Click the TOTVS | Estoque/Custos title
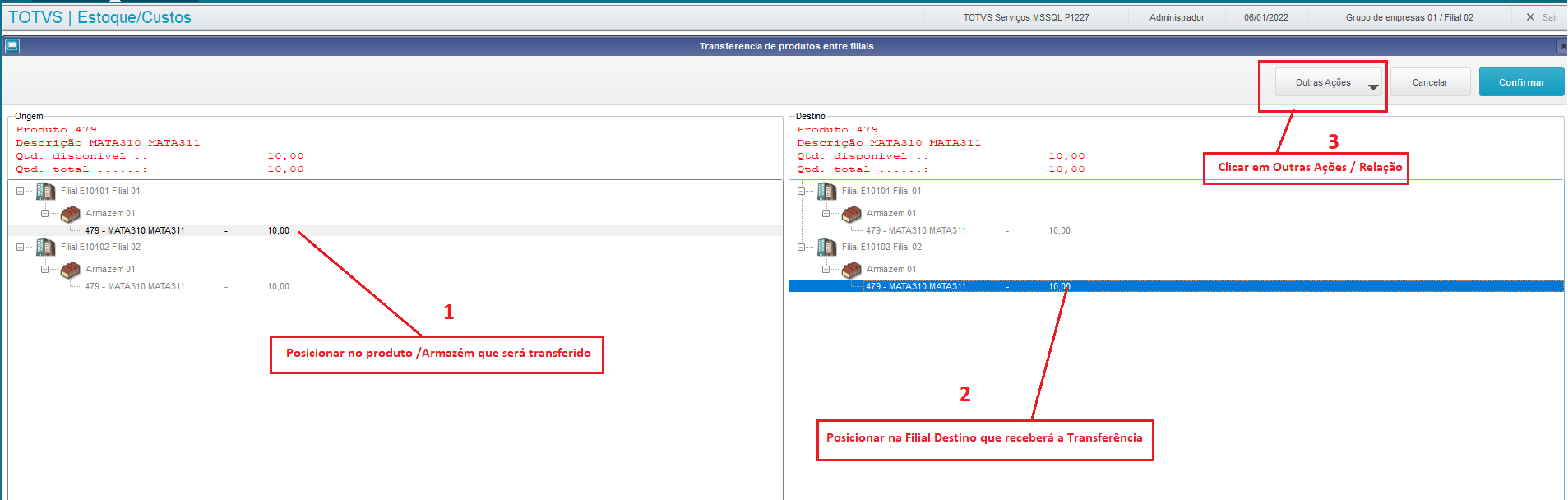Screen dimensions: 1568x500 [x=99, y=17]
